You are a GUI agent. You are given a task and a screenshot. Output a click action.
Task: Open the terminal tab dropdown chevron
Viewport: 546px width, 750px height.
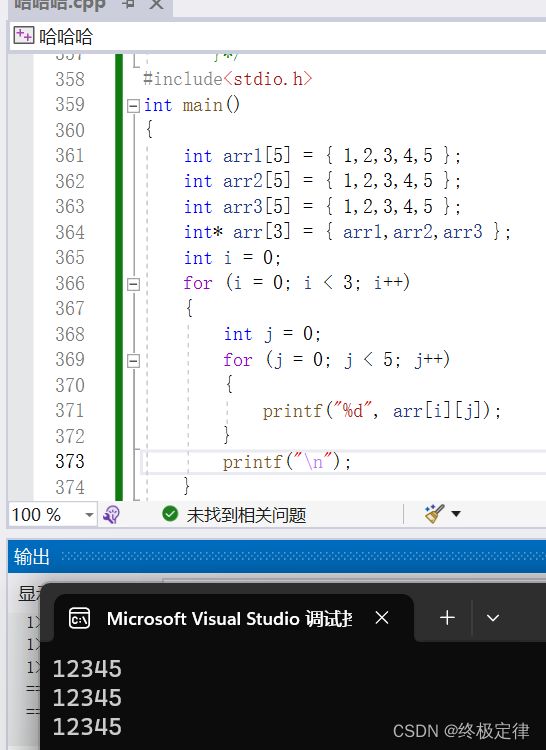point(493,618)
